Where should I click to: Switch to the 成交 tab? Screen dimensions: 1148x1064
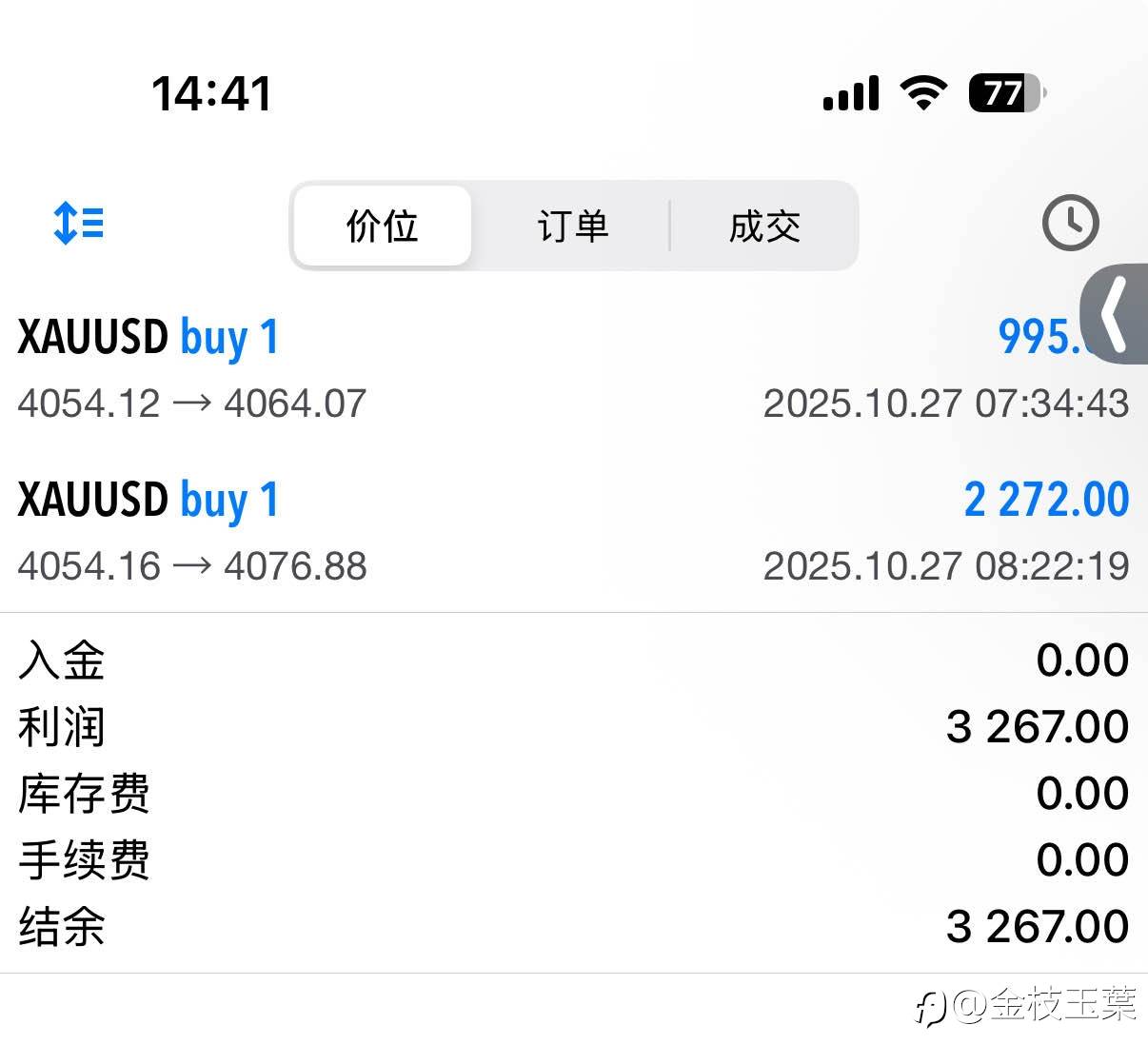[x=764, y=227]
